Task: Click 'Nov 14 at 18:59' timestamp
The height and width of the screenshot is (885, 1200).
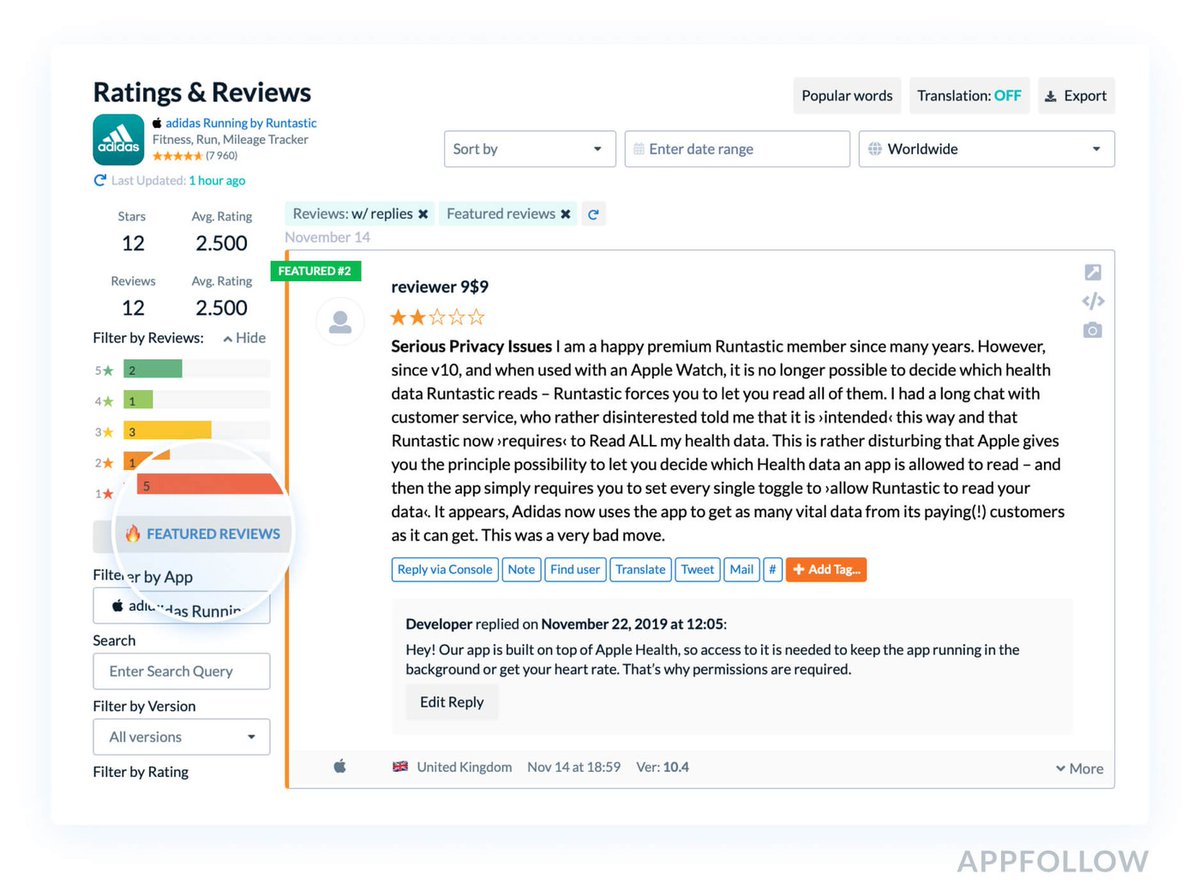Action: (x=574, y=767)
